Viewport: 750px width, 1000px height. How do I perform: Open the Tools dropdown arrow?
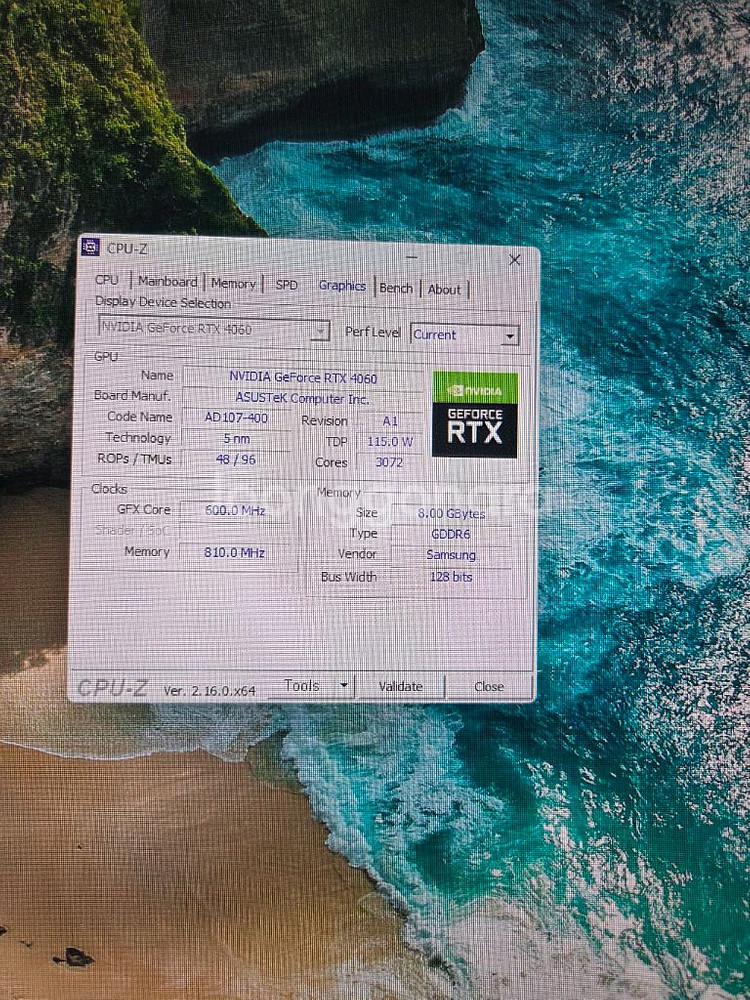coord(344,686)
